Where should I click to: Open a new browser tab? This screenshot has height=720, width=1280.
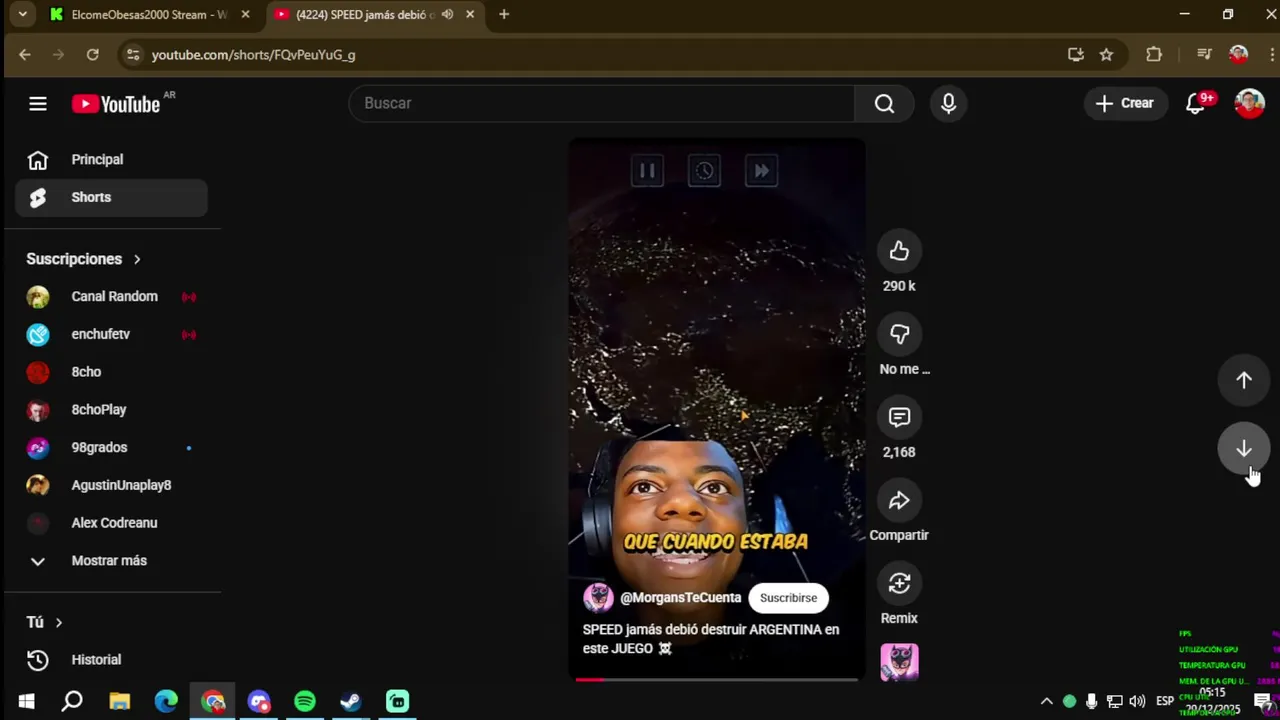504,15
